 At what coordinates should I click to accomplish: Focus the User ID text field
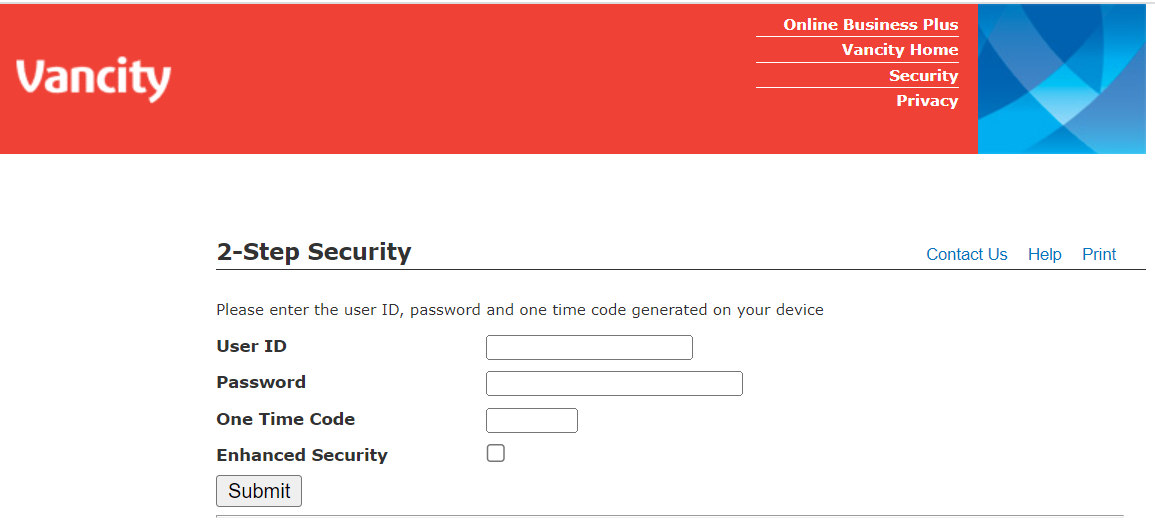coord(589,348)
